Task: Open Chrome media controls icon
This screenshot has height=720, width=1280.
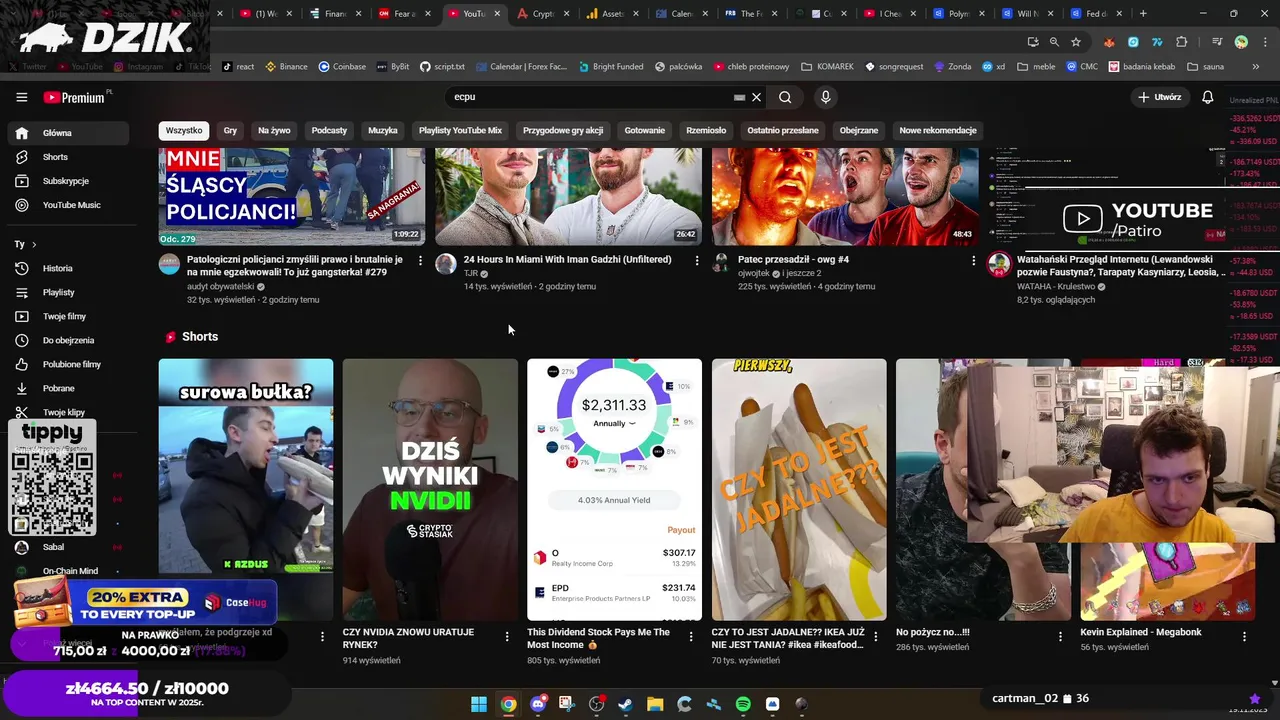Action: pyautogui.click(x=1217, y=42)
